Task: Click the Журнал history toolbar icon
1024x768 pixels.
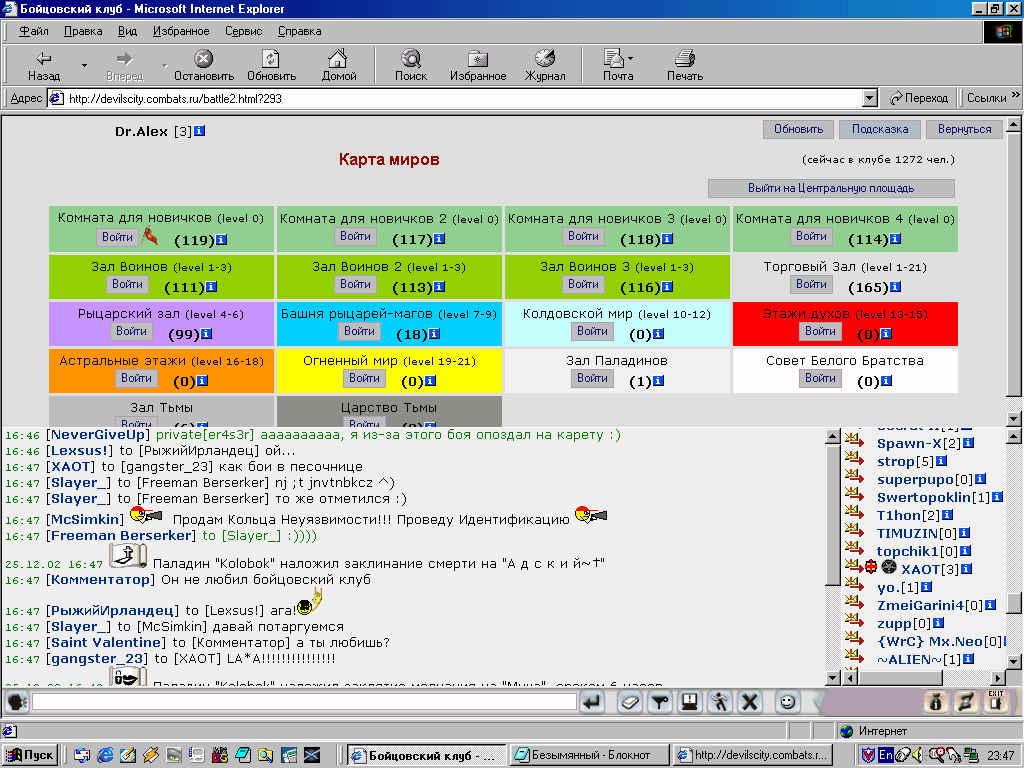Action: click(545, 65)
